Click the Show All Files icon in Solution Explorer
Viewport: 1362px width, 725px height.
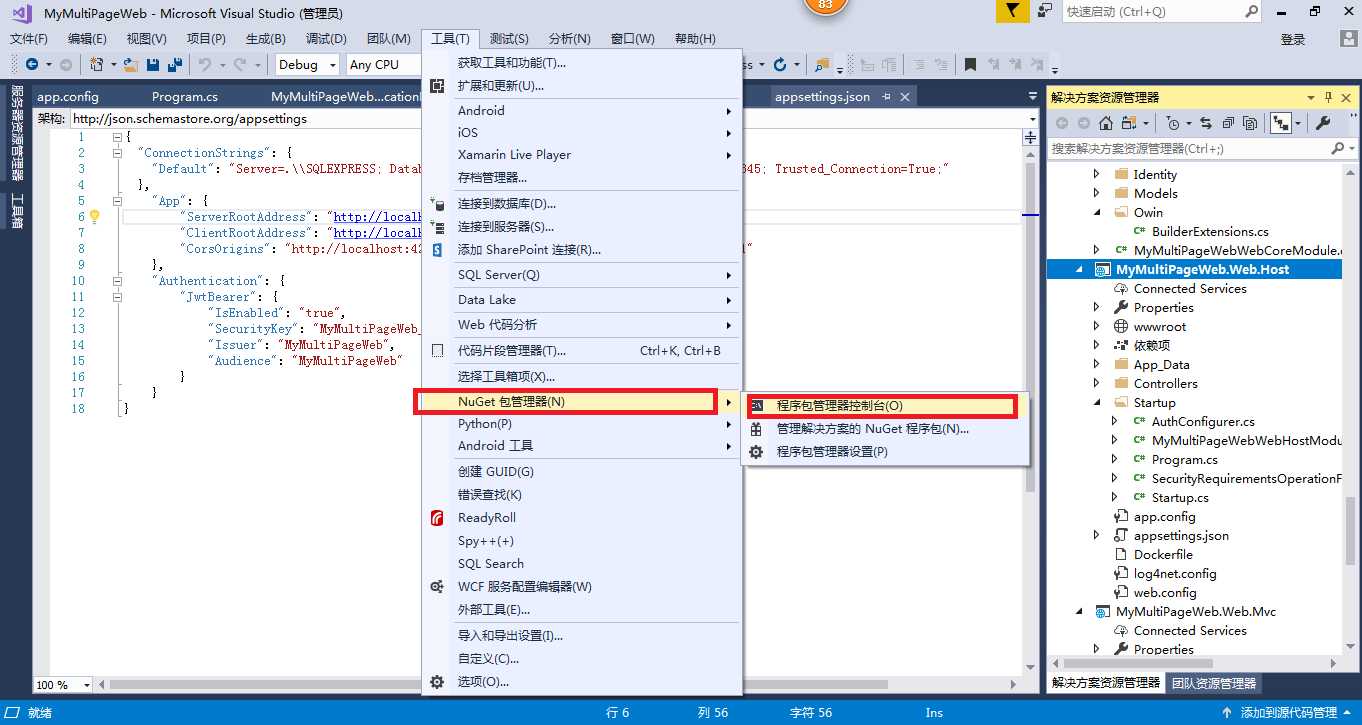pos(1250,123)
